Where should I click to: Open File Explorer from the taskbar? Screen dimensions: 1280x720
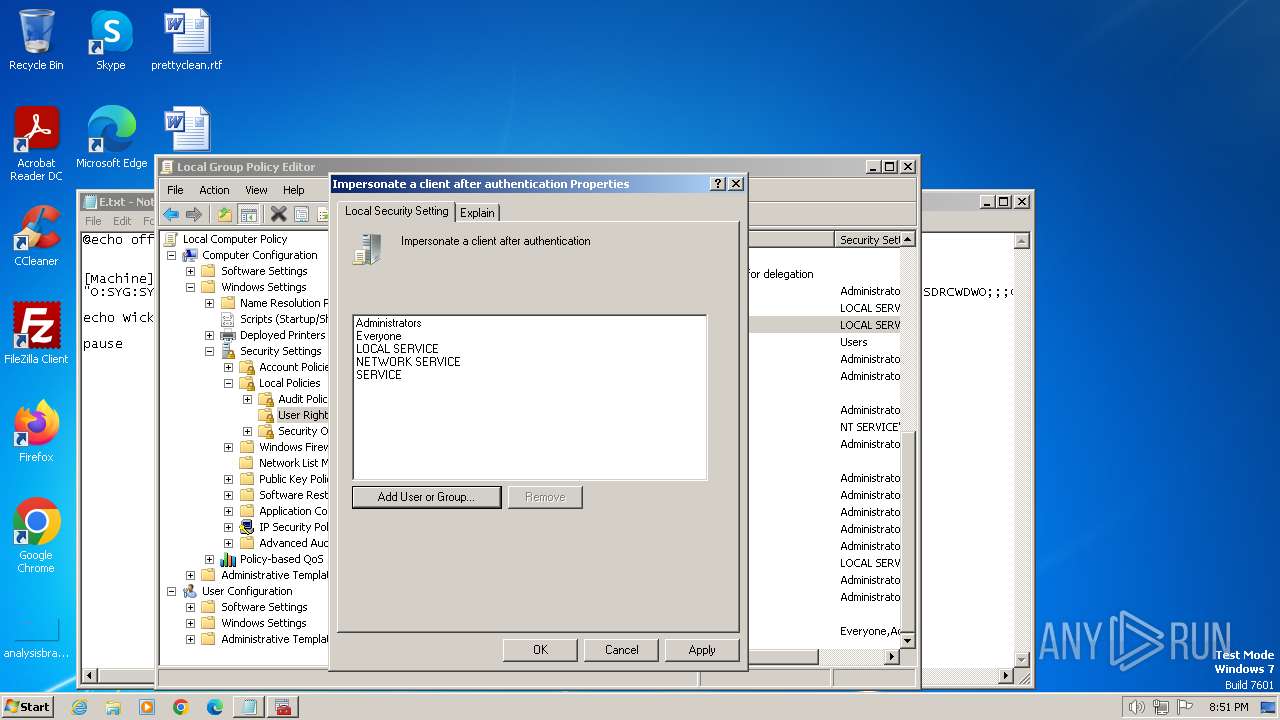tap(113, 707)
